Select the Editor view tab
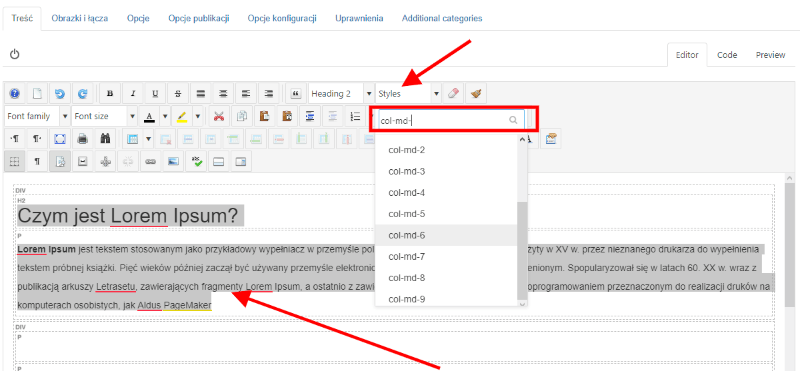Image resolution: width=800 pixels, height=371 pixels. click(687, 55)
